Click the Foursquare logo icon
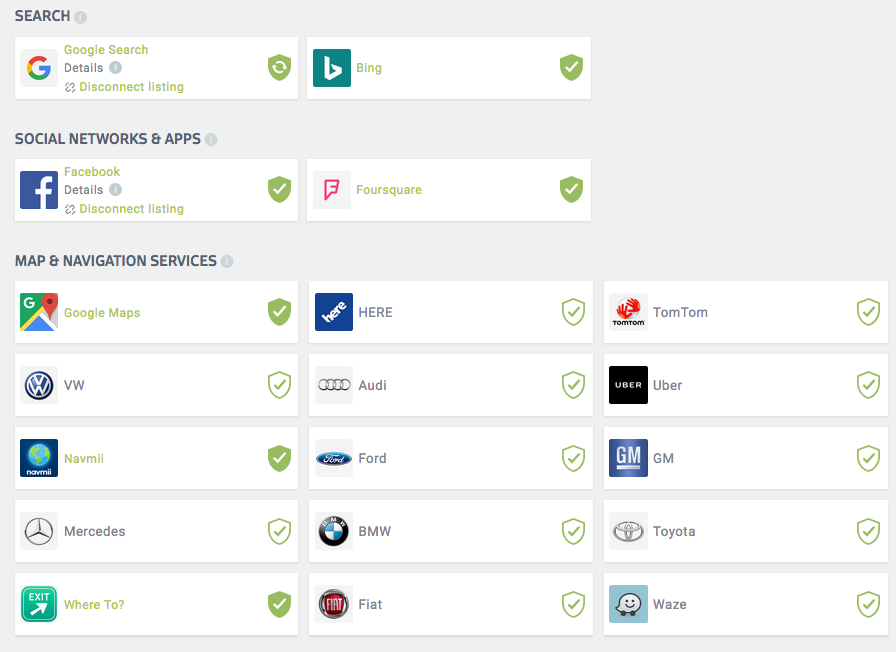The image size is (896, 652). (332, 190)
